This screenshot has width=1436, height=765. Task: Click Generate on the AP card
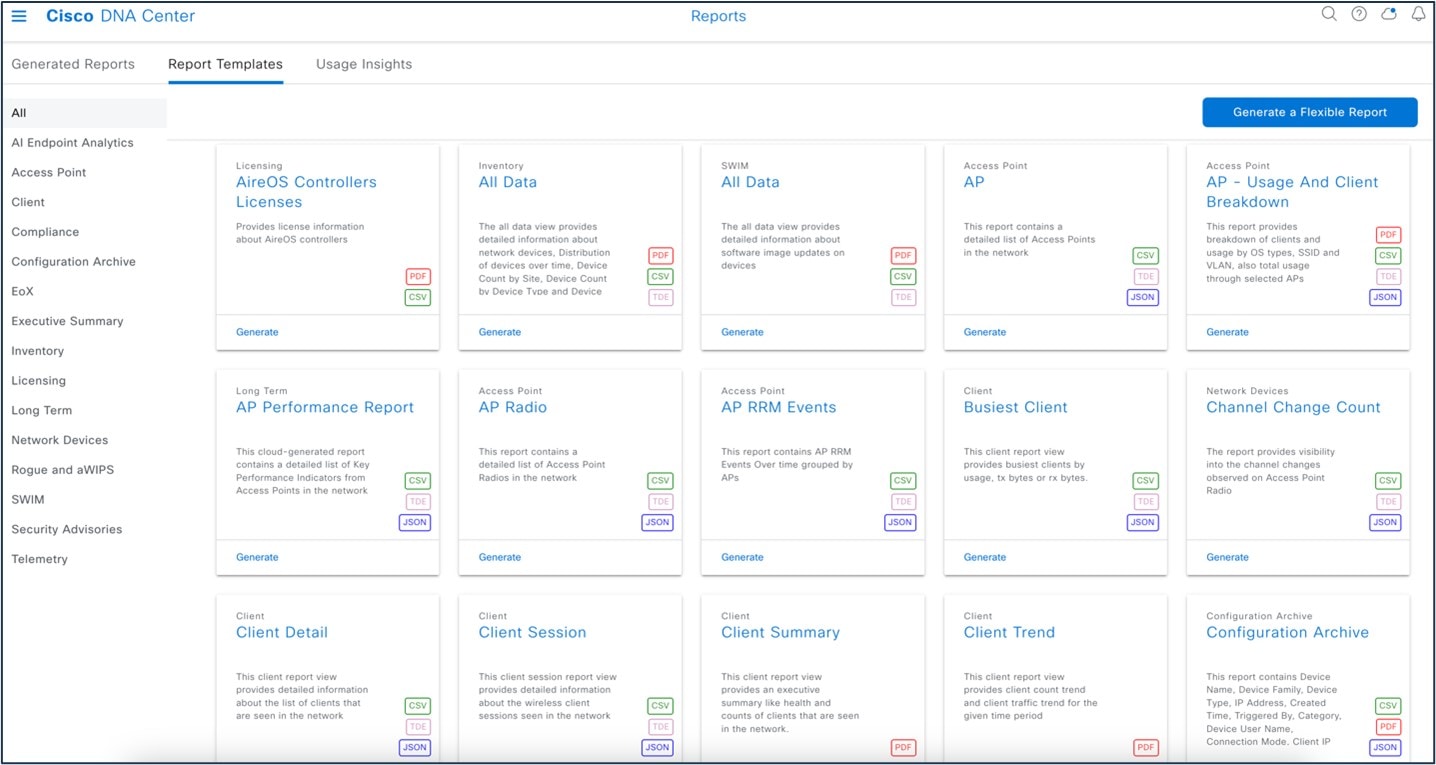(x=985, y=332)
